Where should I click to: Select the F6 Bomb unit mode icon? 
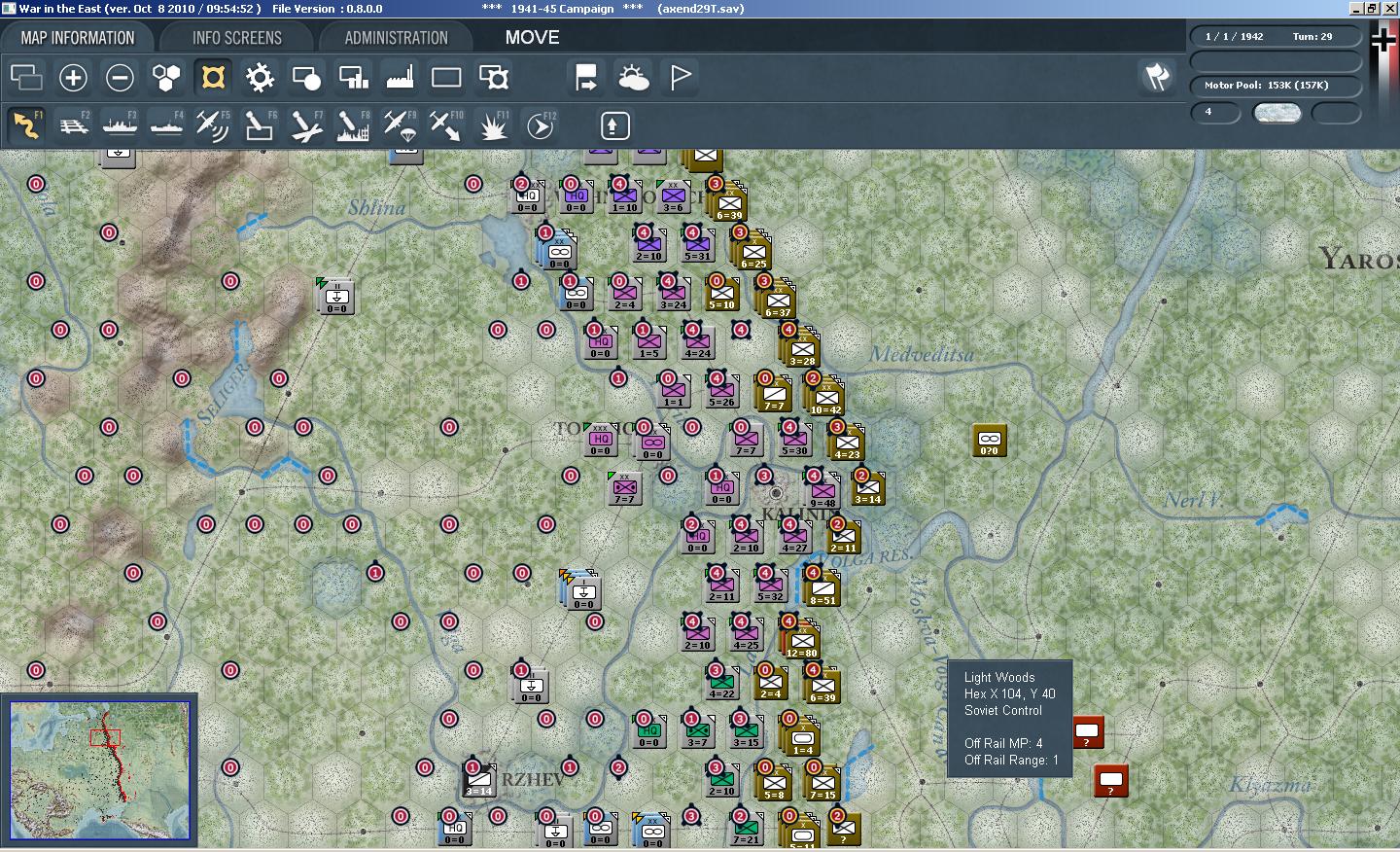(x=260, y=125)
